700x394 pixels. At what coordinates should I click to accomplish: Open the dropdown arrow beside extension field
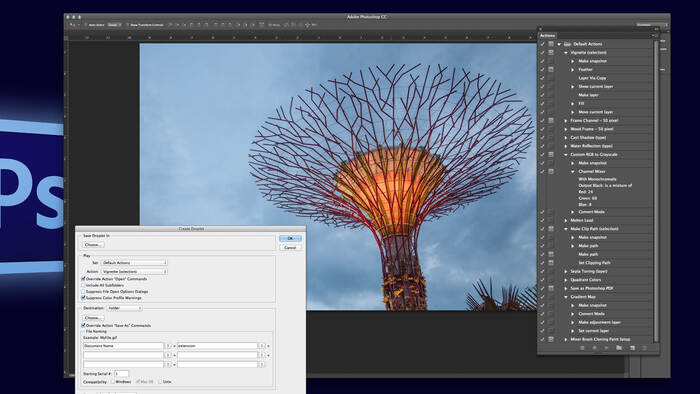262,346
